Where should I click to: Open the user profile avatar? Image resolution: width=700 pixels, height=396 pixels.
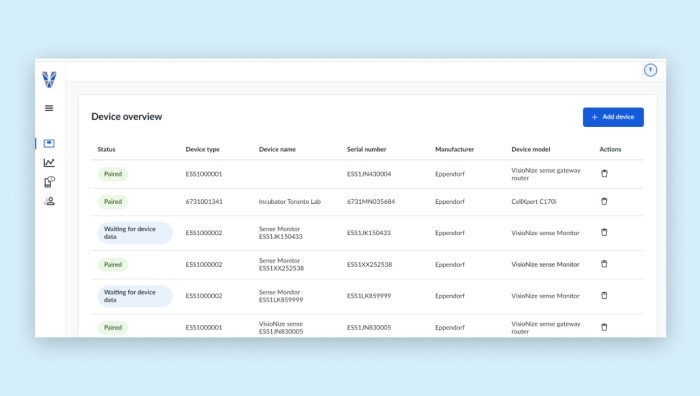[650, 70]
